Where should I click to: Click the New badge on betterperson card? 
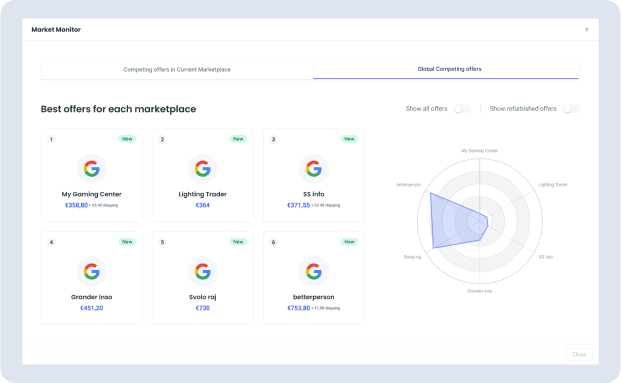click(349, 242)
